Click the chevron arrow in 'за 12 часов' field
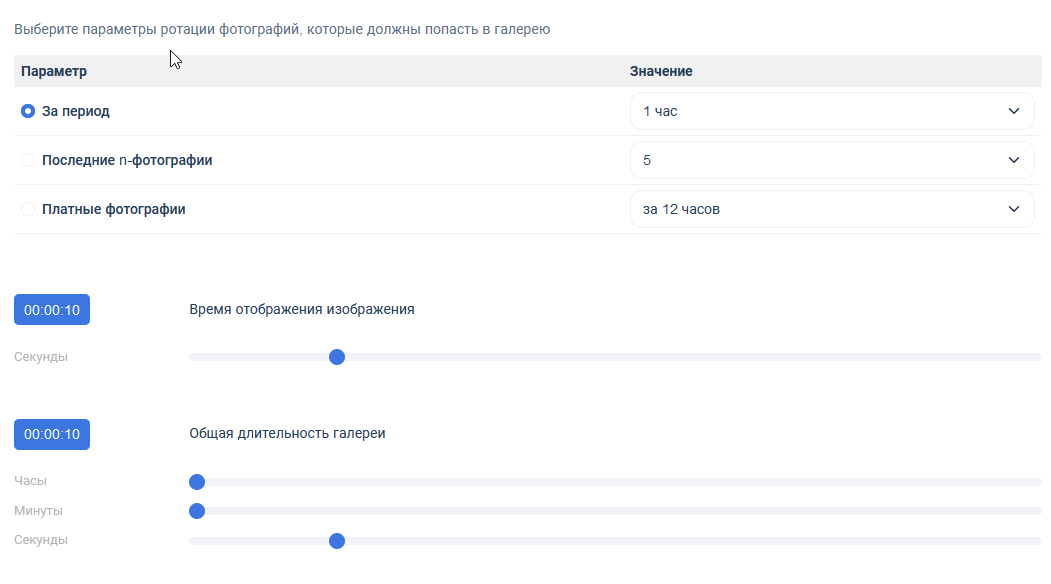1051x584 pixels. (1014, 209)
